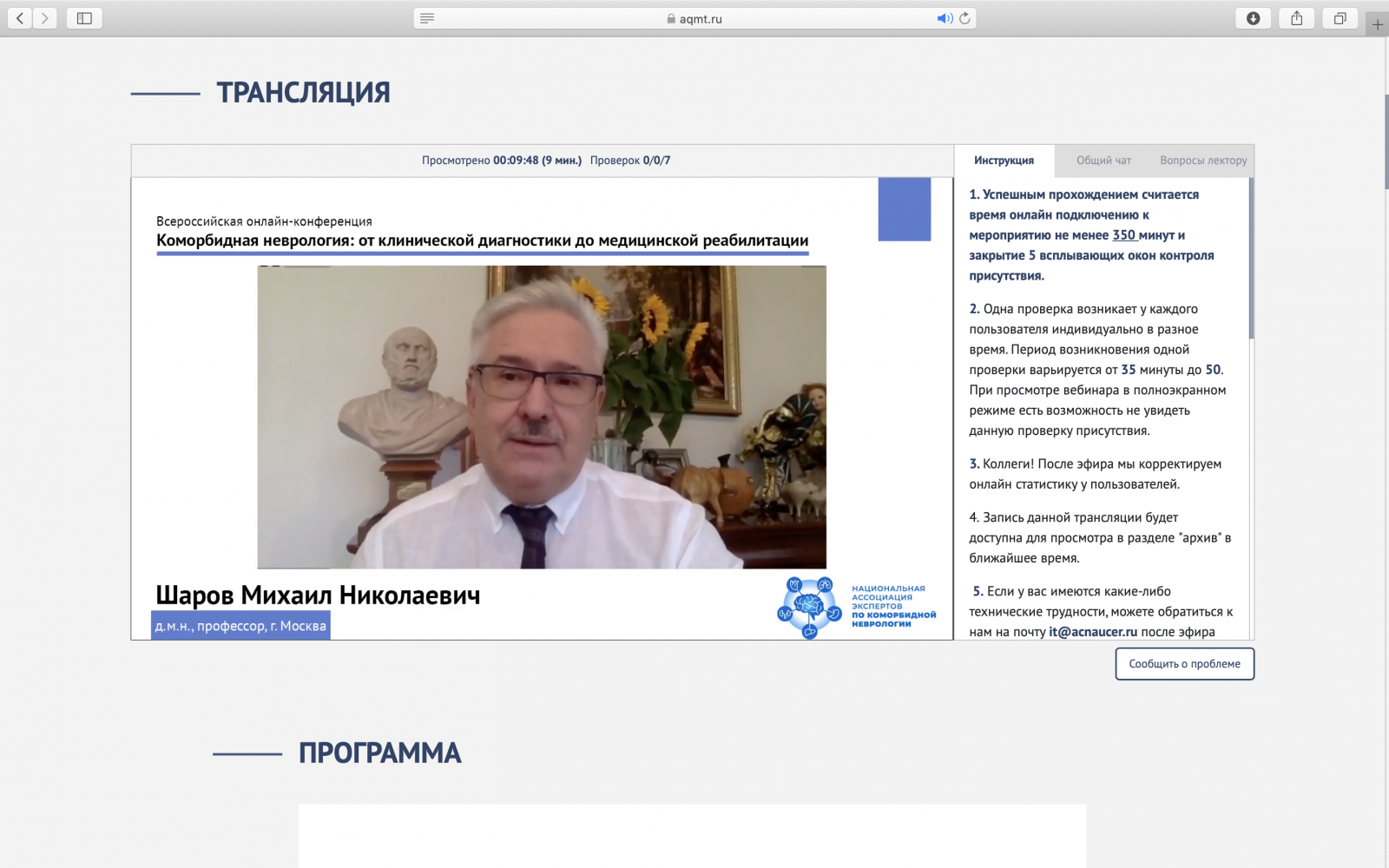1389x868 pixels.
Task: Click the live stream video of the speaker
Action: [542, 417]
